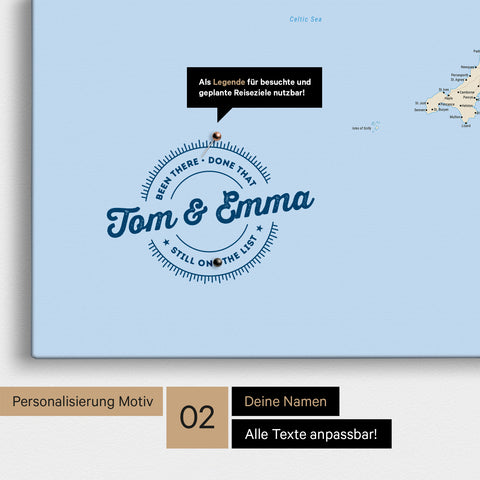Click the star right of THE LIST
The height and width of the screenshot is (480, 480).
click(259, 228)
